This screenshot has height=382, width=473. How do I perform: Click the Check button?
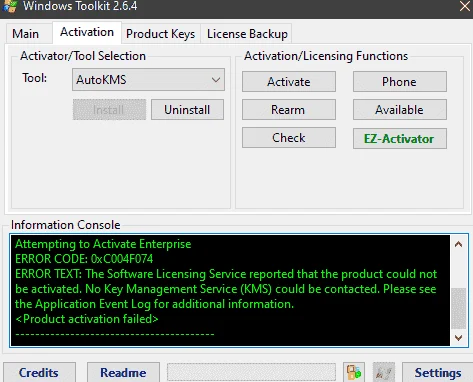289,137
